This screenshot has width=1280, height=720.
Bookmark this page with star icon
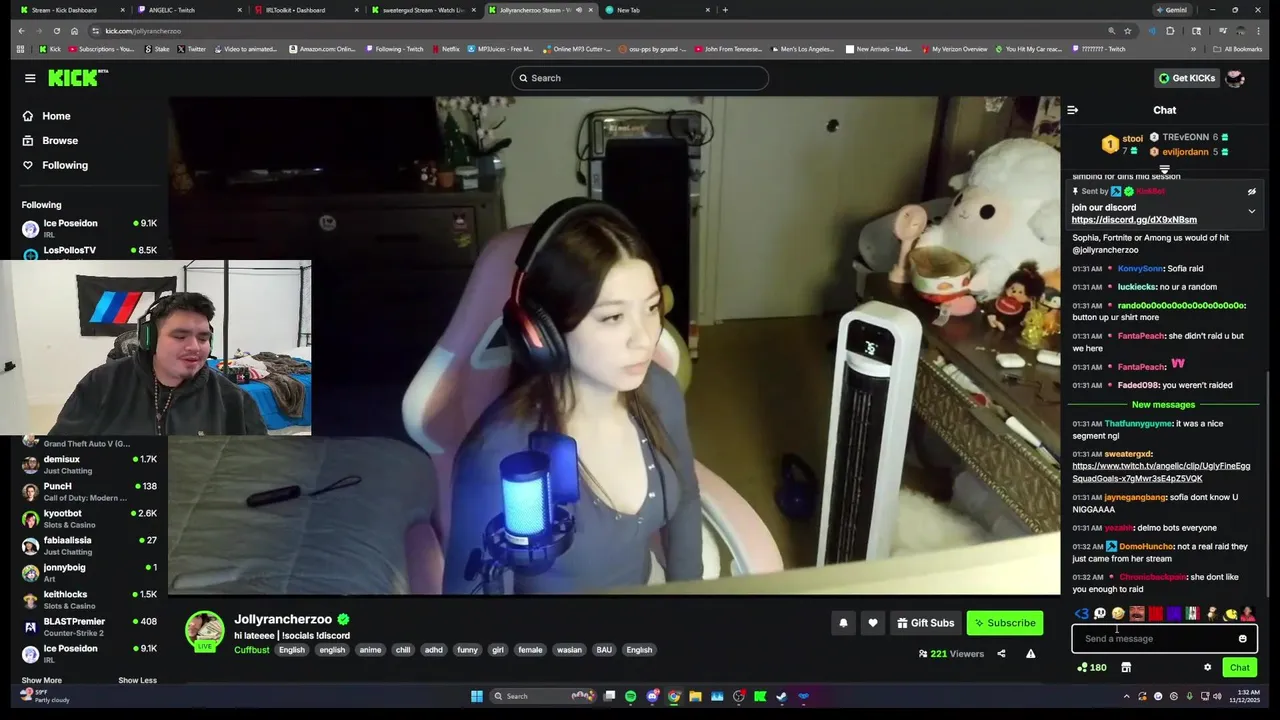(1127, 31)
